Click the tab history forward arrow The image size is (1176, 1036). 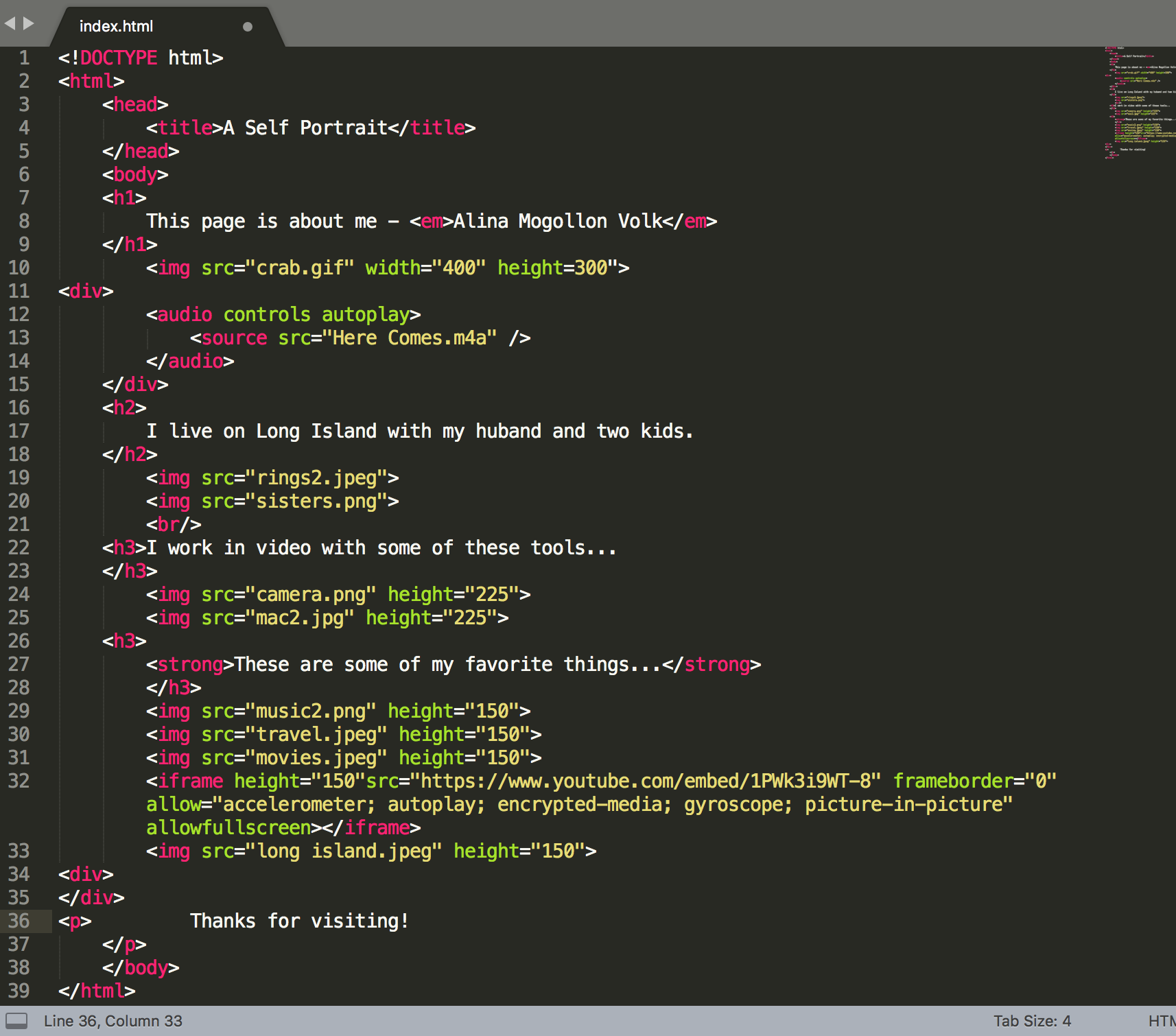tap(29, 23)
